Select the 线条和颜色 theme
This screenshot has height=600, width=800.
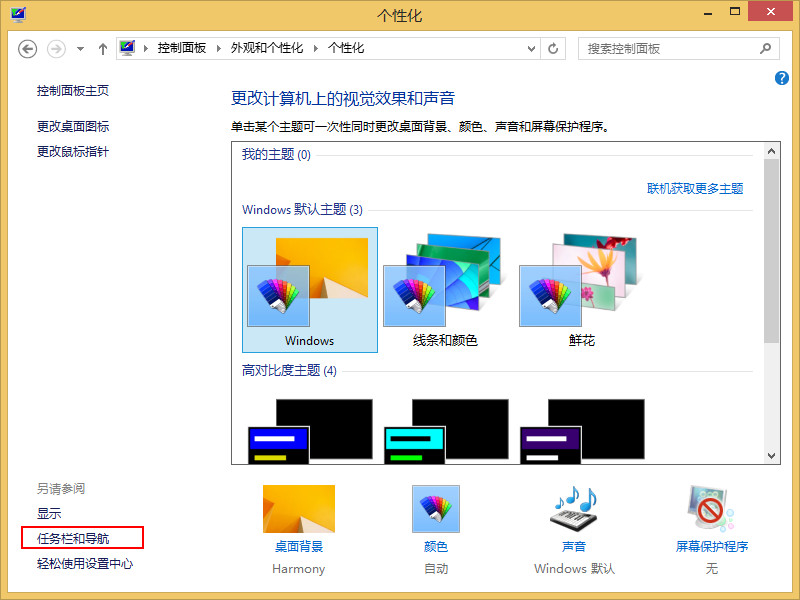click(445, 290)
